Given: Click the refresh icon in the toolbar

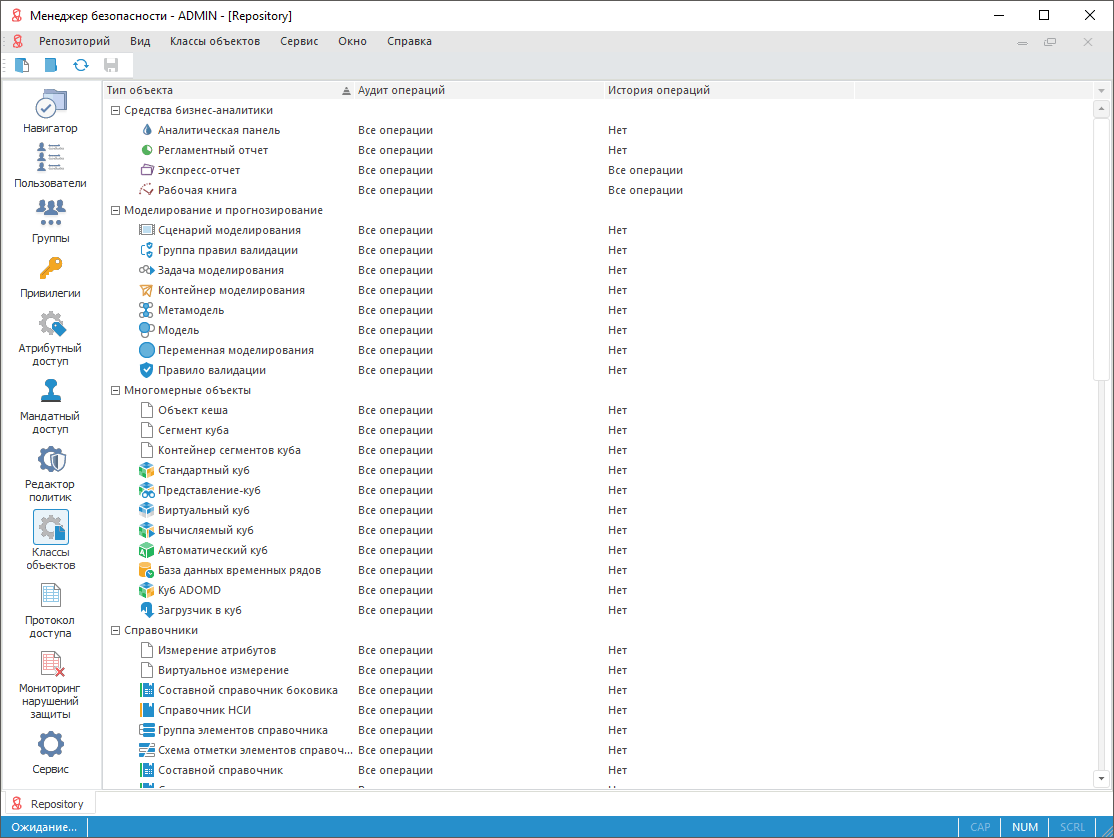Looking at the screenshot, I should (x=81, y=65).
